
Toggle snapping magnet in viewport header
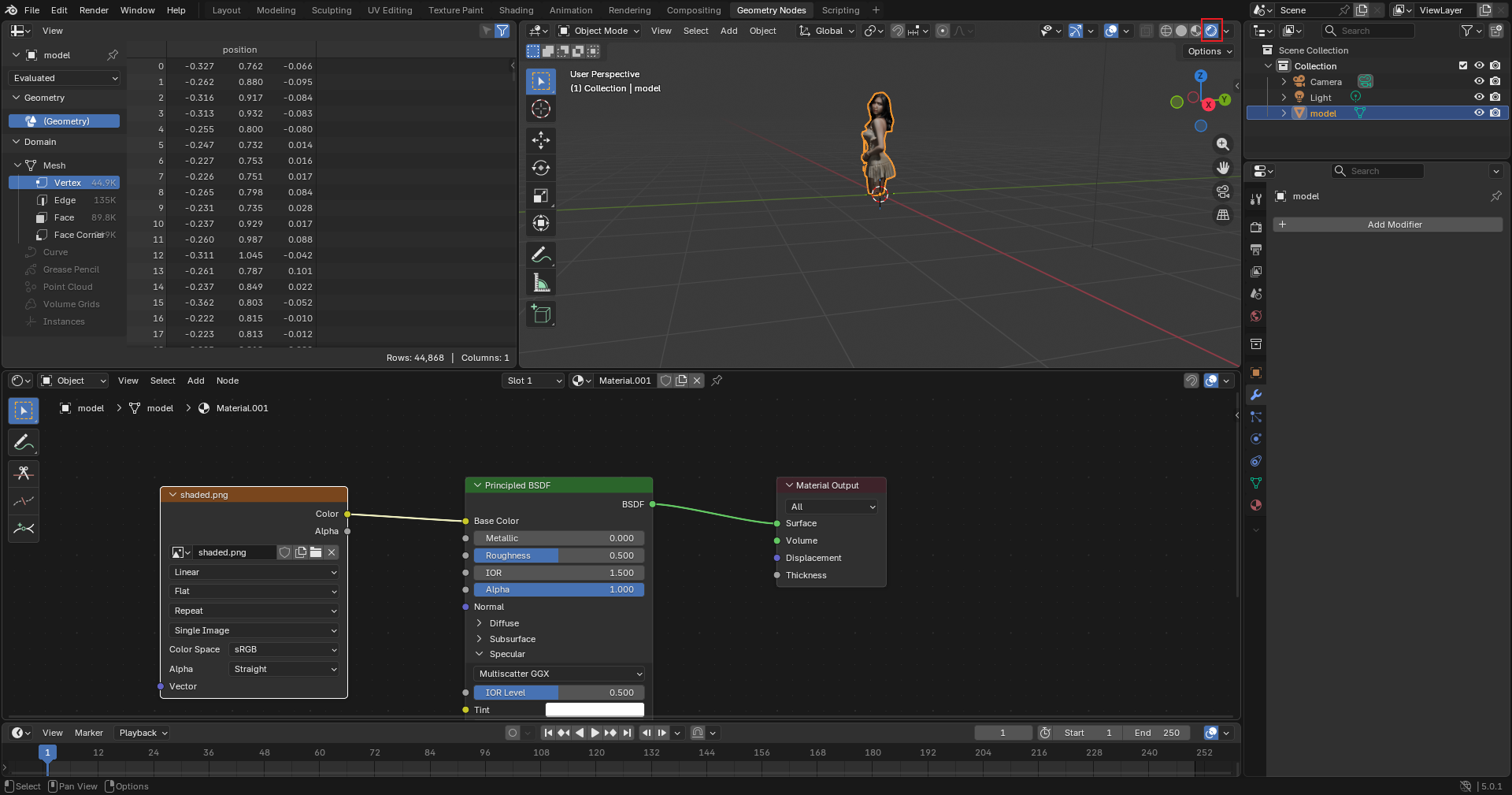point(898,31)
